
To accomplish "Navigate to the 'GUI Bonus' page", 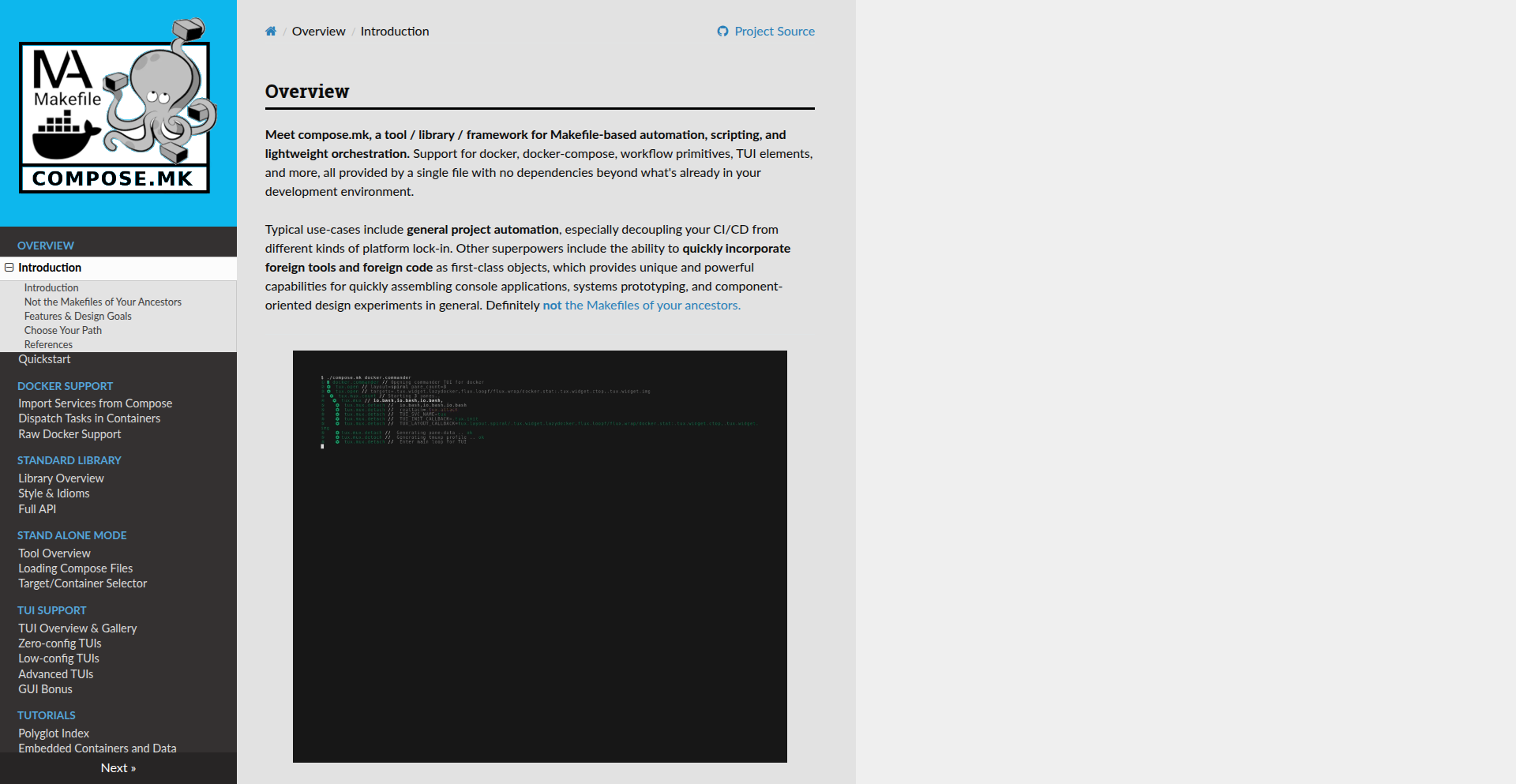I will click(45, 688).
